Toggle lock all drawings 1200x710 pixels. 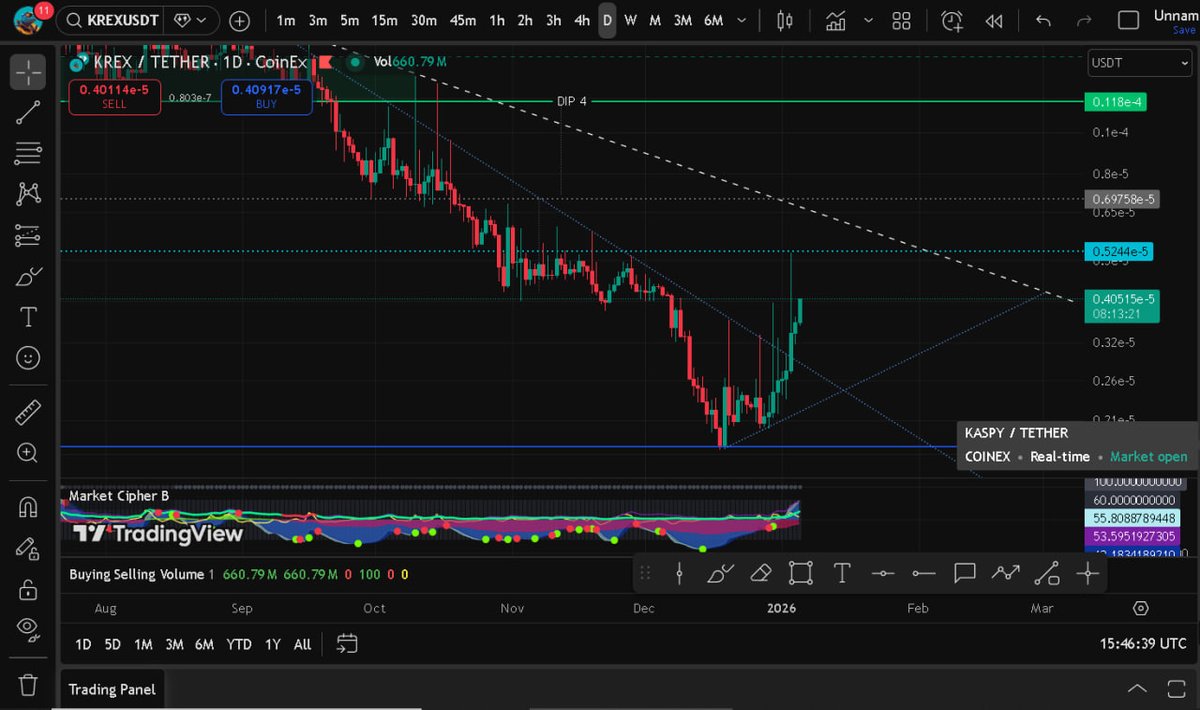pyautogui.click(x=28, y=589)
